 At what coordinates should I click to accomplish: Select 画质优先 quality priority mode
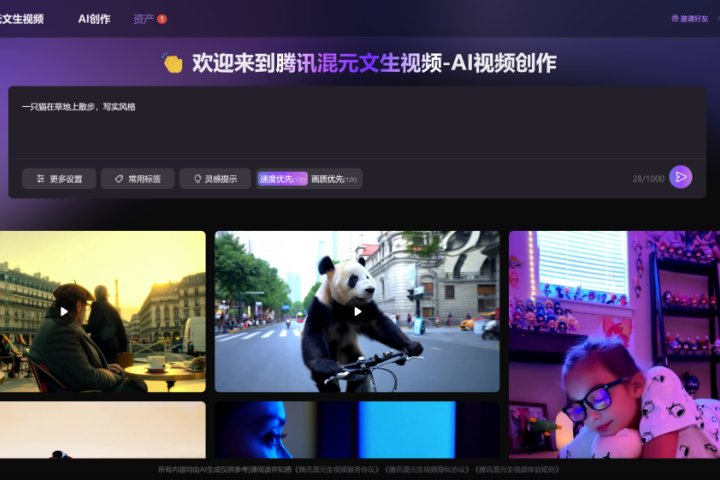click(334, 179)
